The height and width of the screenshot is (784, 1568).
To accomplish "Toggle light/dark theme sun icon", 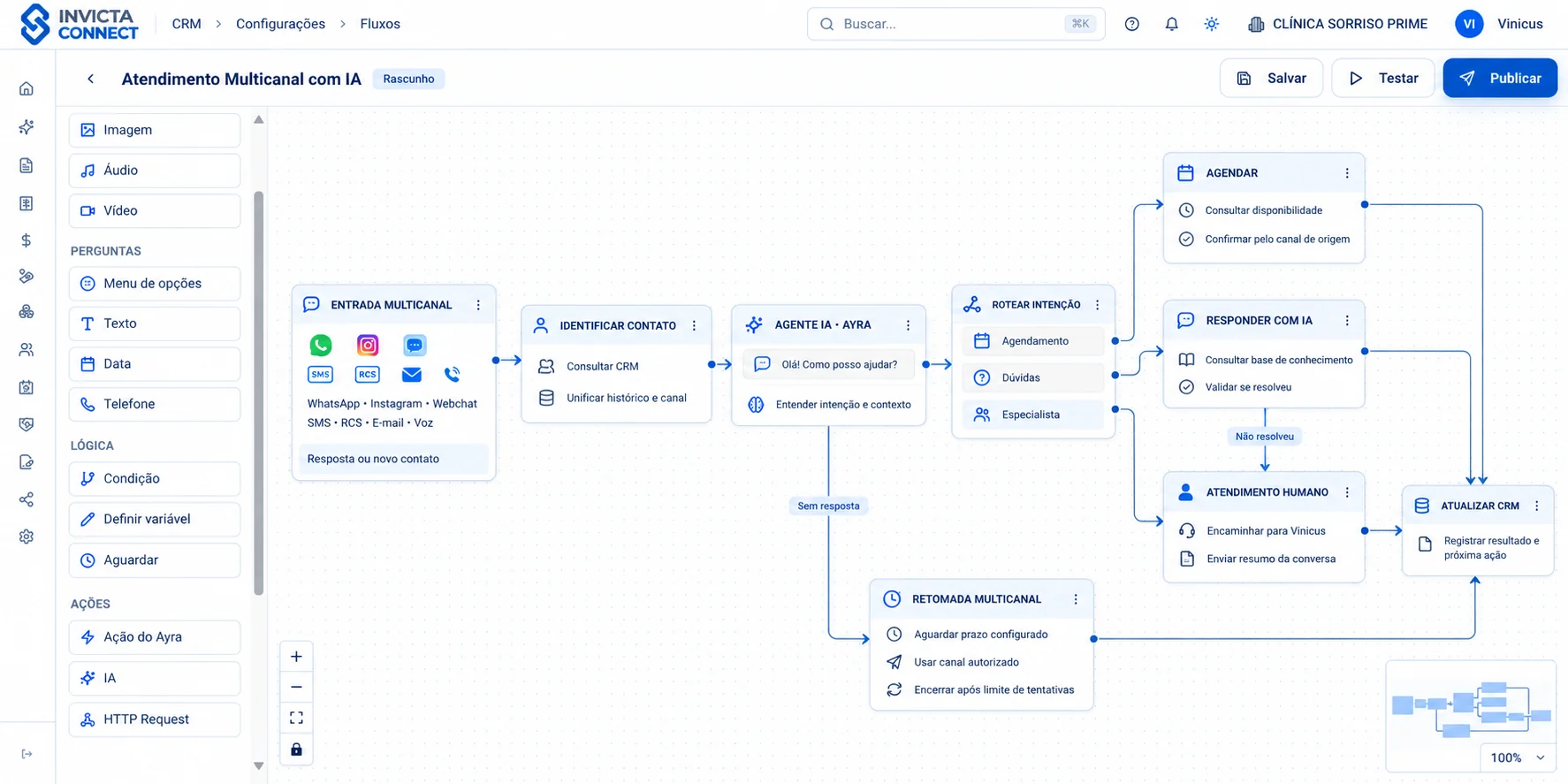I will [x=1211, y=24].
